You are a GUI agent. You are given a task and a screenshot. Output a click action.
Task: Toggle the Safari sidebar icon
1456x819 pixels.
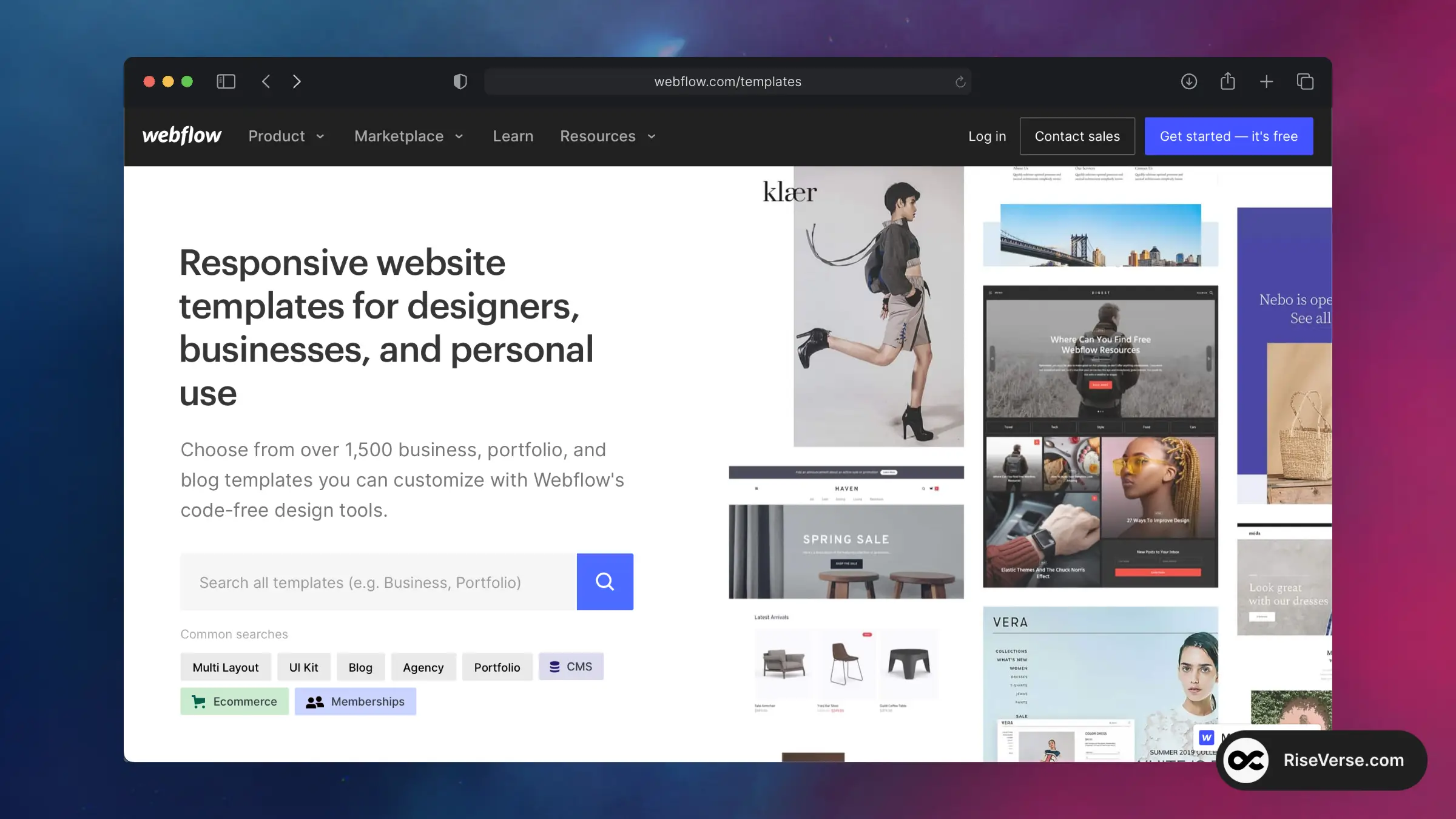(x=226, y=81)
